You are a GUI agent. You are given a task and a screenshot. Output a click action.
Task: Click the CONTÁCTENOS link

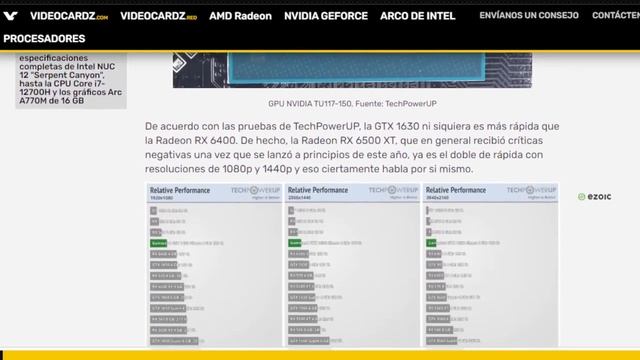tap(616, 16)
